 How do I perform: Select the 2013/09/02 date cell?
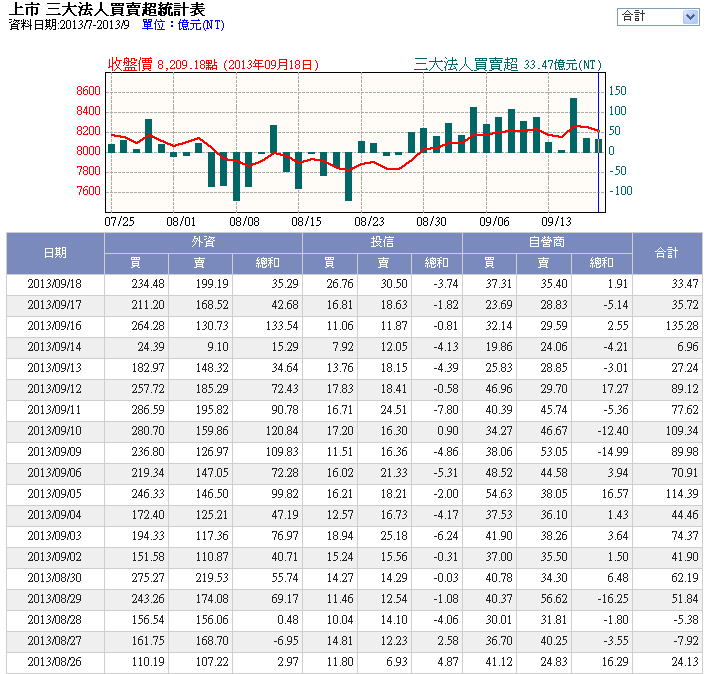pos(55,557)
